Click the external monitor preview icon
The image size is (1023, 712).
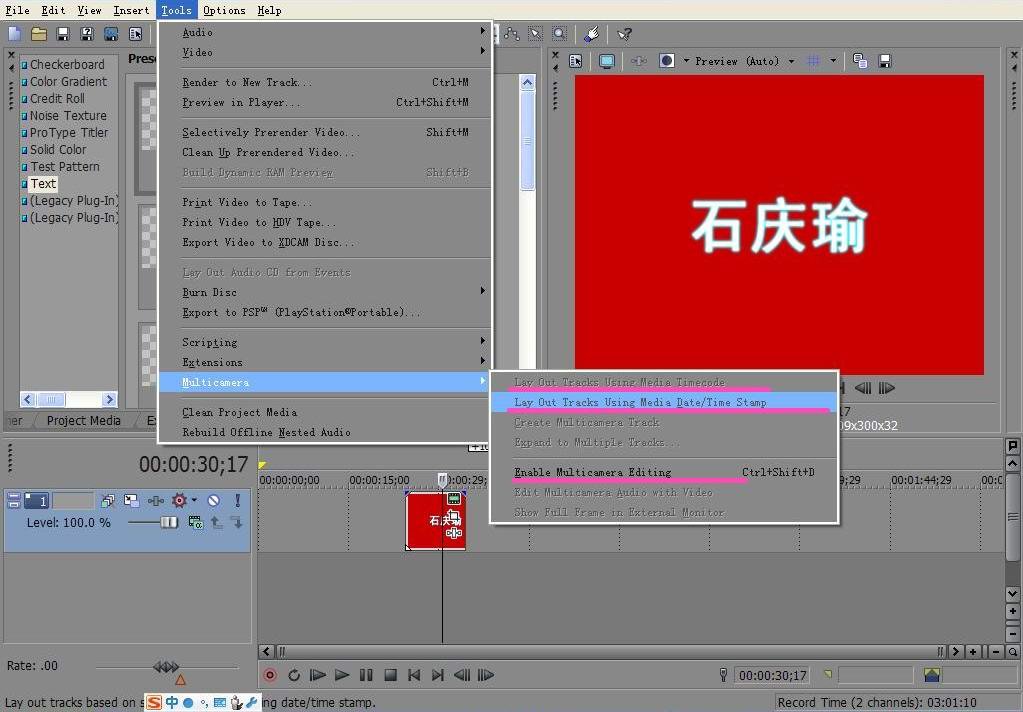[x=606, y=61]
